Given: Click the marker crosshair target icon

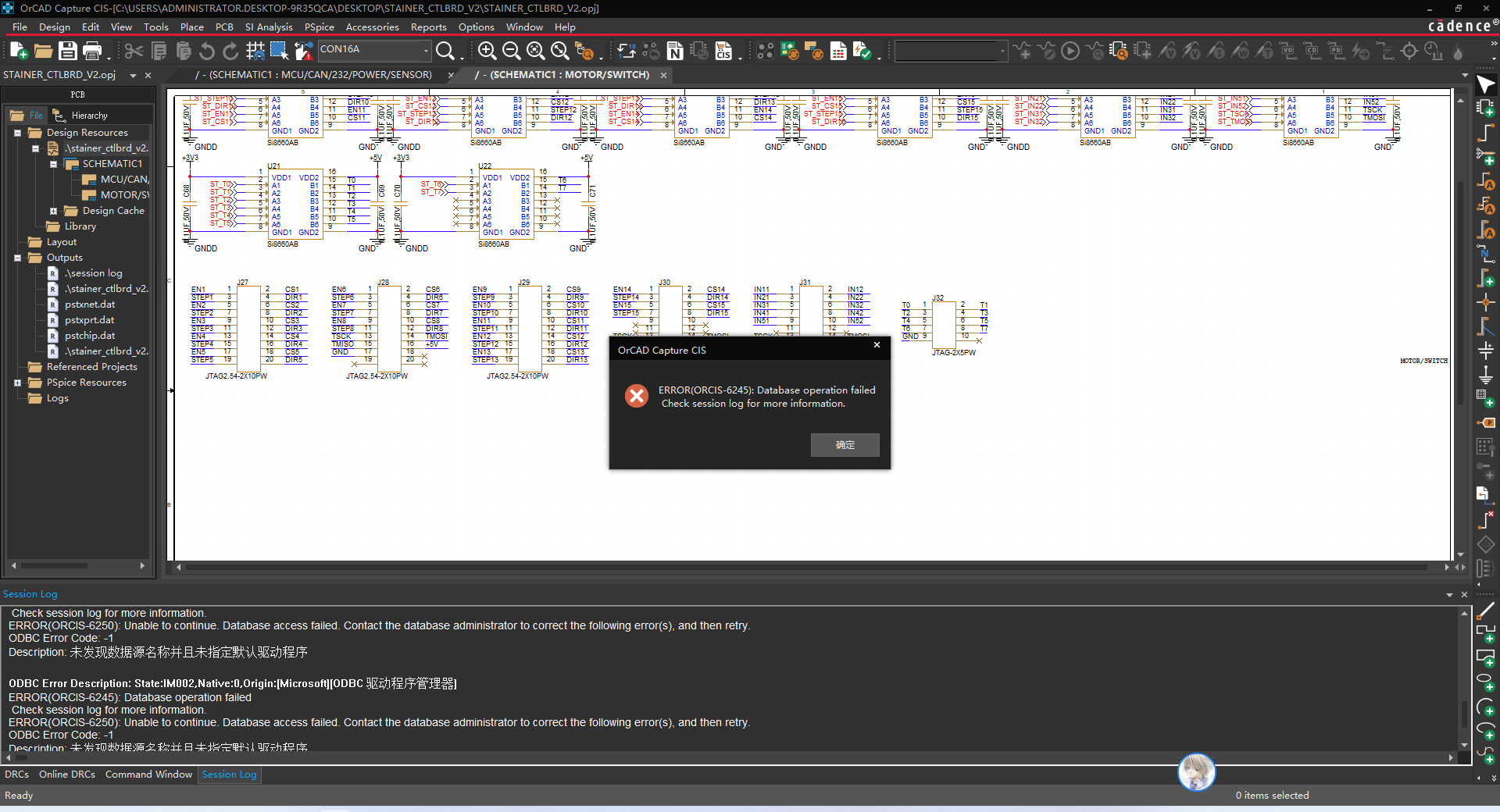Looking at the screenshot, I should pyautogui.click(x=1409, y=52).
